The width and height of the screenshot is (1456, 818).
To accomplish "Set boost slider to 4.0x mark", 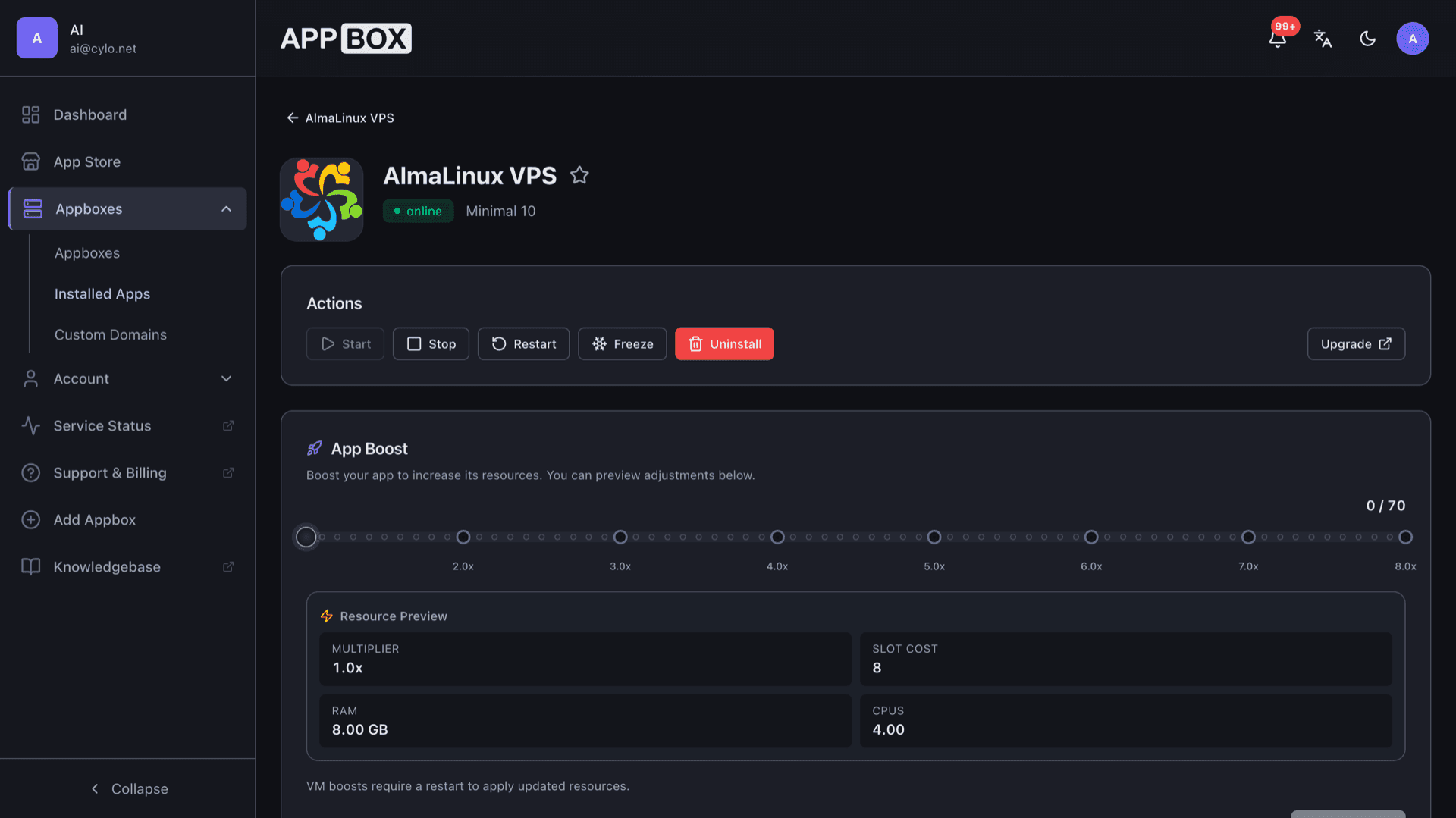I will click(777, 537).
